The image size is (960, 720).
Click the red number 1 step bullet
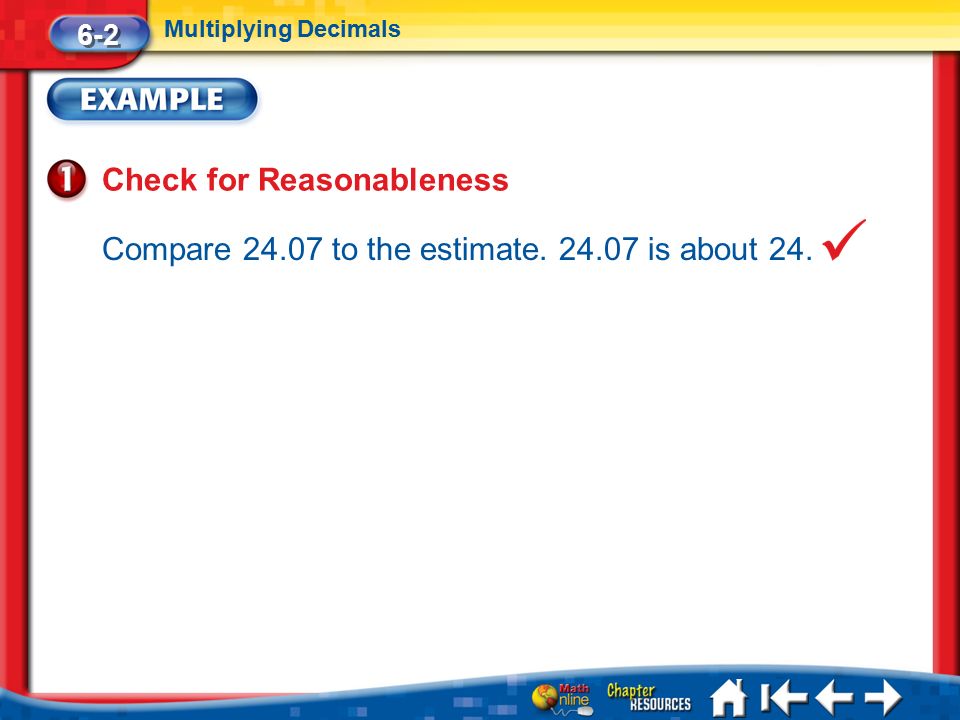(66, 179)
